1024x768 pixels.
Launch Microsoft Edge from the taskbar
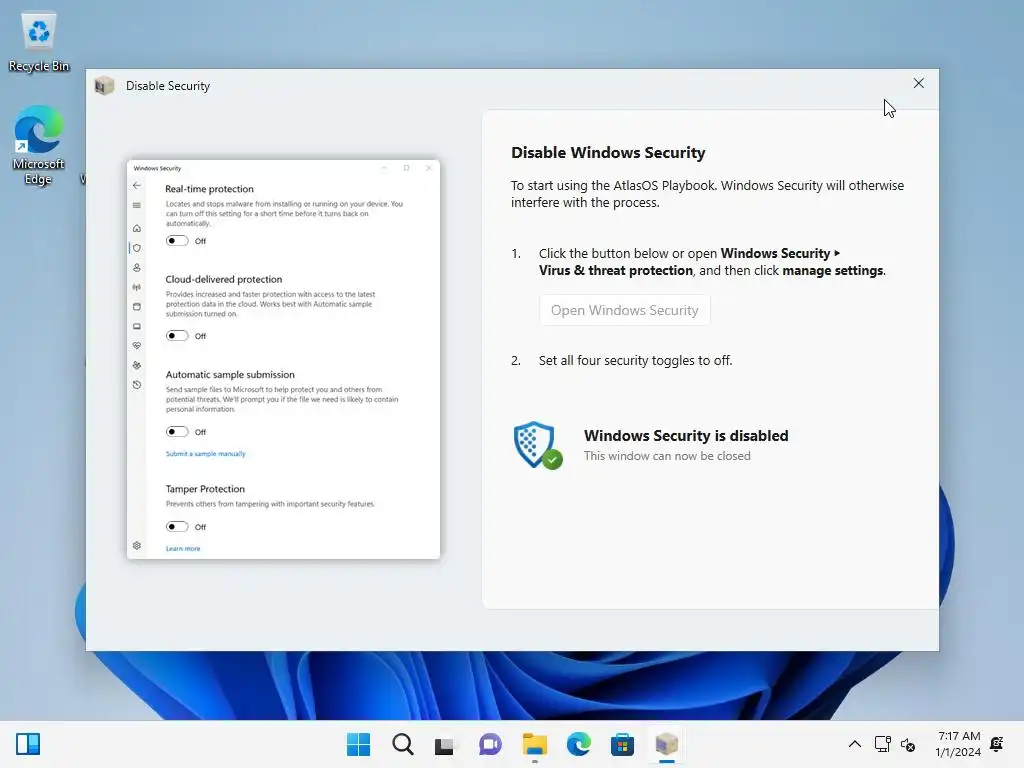(578, 744)
